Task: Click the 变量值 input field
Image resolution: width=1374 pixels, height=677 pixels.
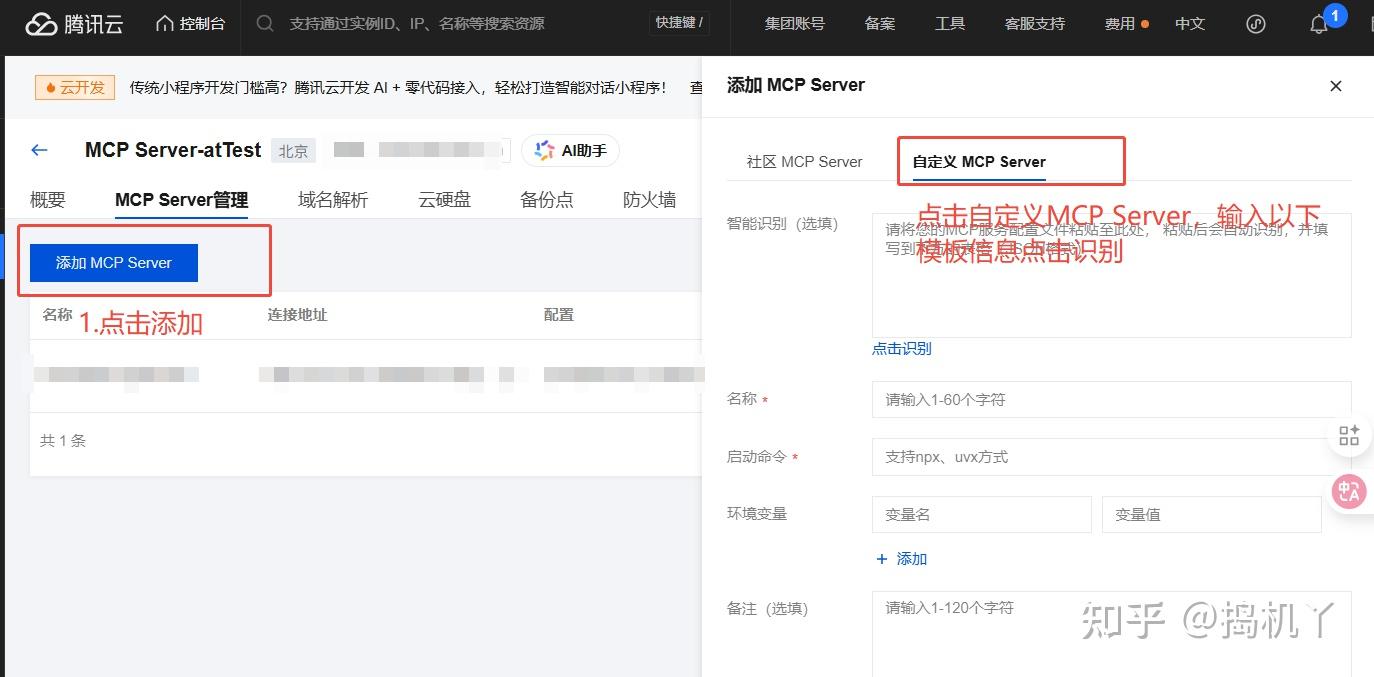Action: pyautogui.click(x=1211, y=514)
